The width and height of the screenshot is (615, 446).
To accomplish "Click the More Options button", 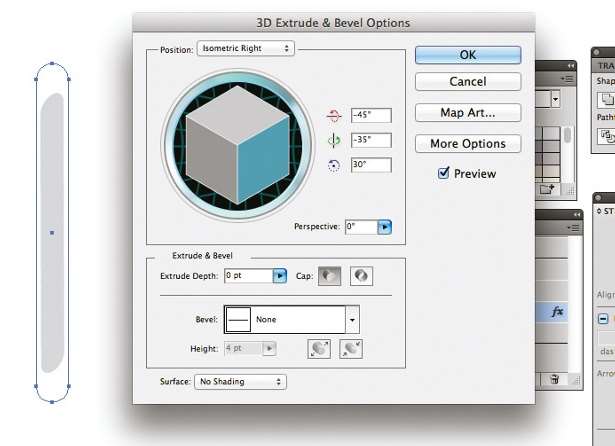I will (x=468, y=144).
